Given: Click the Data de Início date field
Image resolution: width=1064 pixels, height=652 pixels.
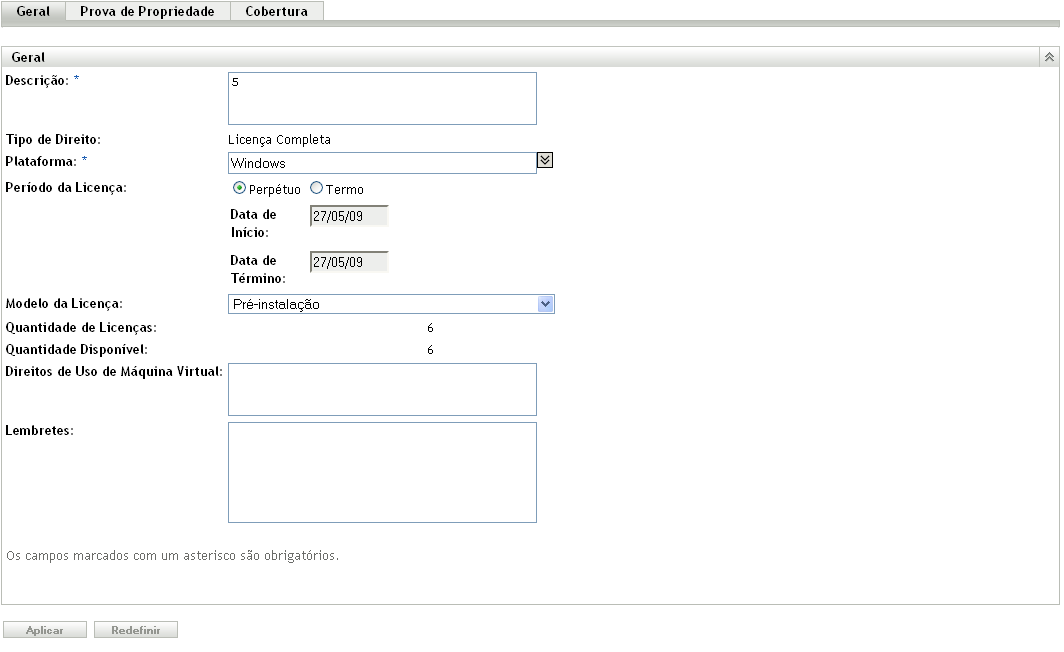Looking at the screenshot, I should point(349,216).
